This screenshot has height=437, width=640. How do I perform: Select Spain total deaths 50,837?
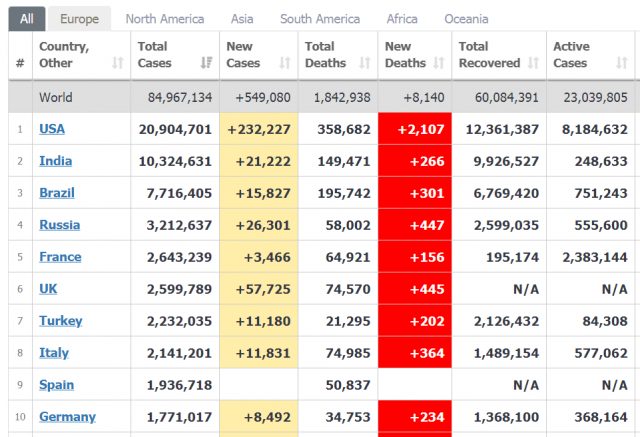[348, 385]
